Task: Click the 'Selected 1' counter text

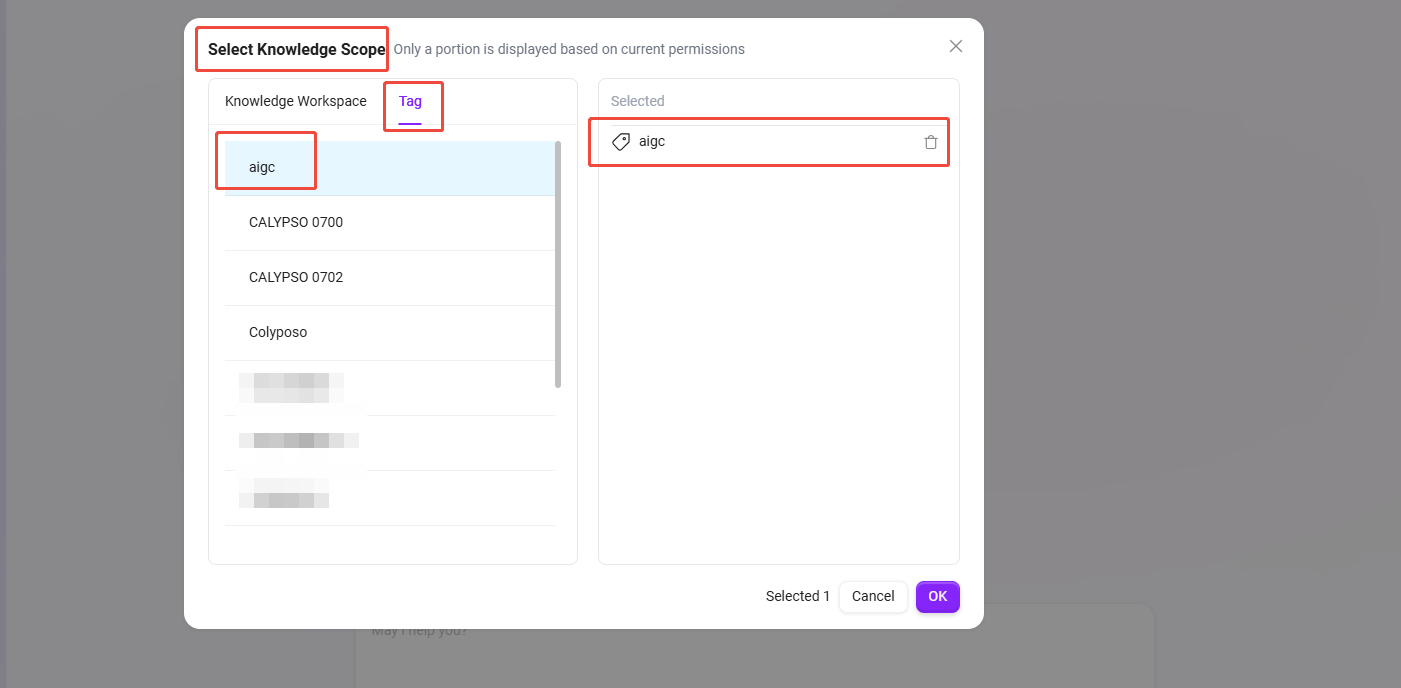Action: tap(797, 596)
